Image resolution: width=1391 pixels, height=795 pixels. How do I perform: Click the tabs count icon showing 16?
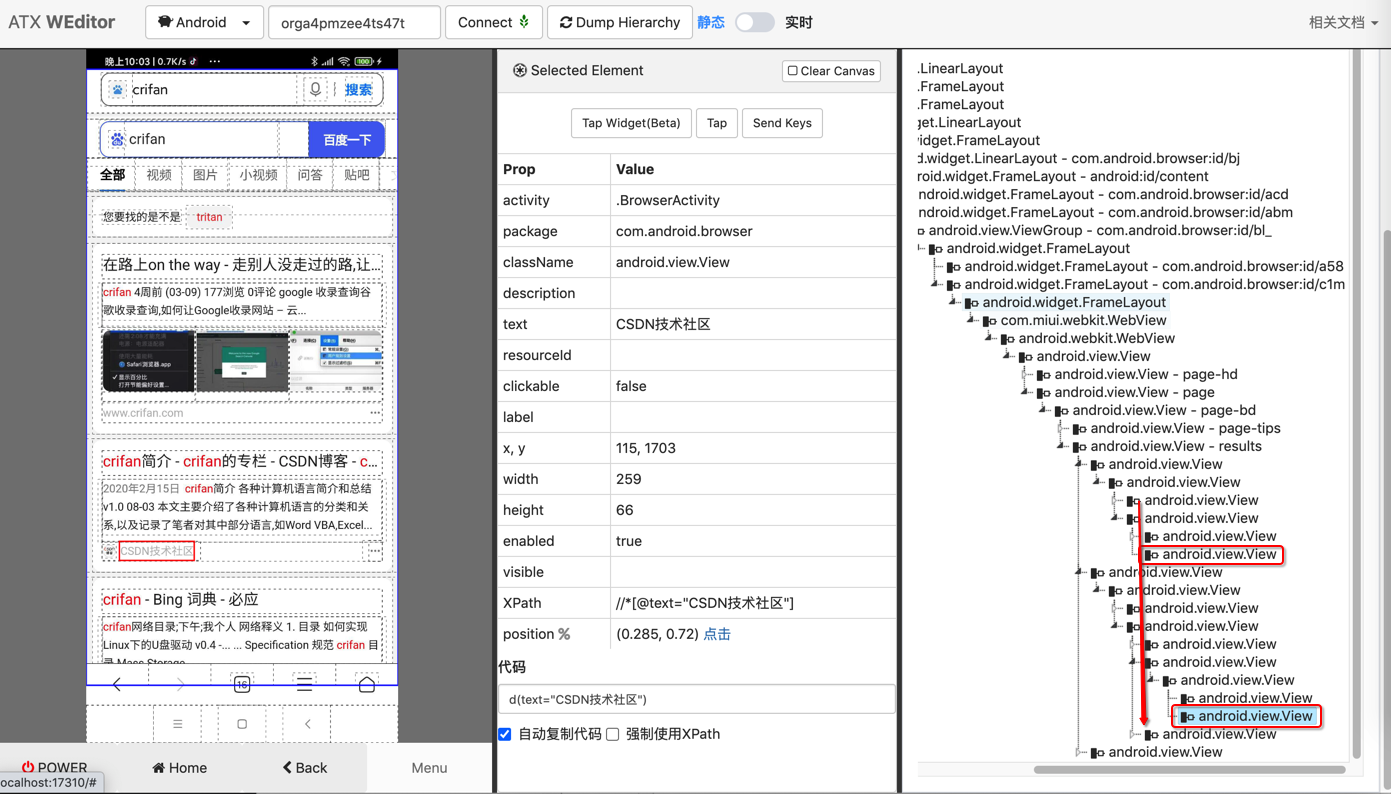click(x=242, y=685)
